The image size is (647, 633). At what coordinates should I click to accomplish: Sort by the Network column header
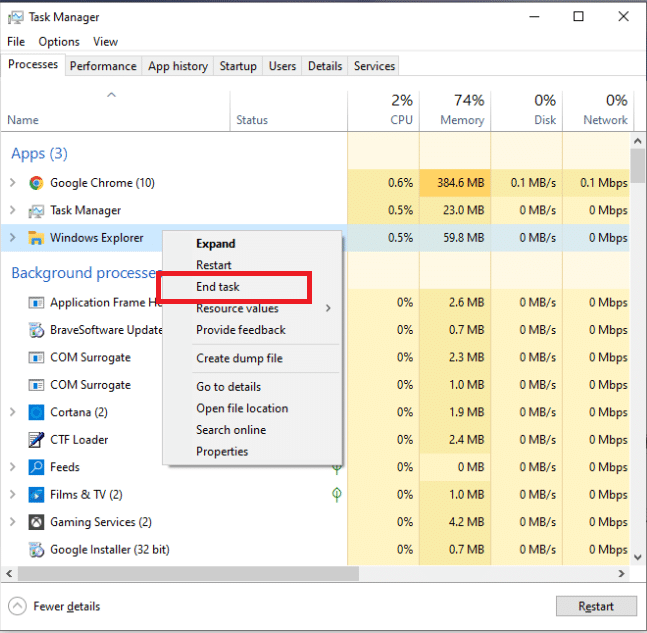coord(598,111)
